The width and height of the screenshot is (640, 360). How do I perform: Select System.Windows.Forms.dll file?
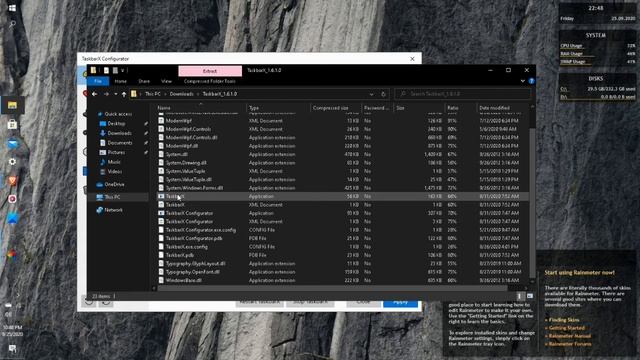click(x=343, y=188)
